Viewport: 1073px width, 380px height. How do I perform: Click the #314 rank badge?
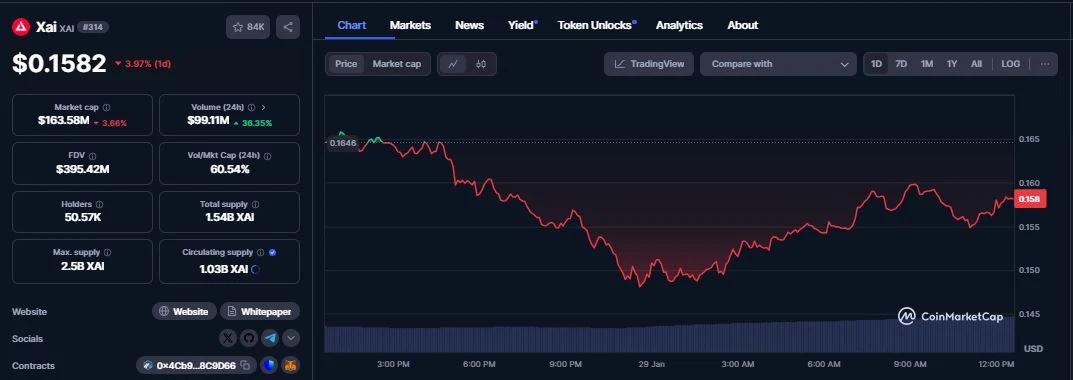click(92, 27)
